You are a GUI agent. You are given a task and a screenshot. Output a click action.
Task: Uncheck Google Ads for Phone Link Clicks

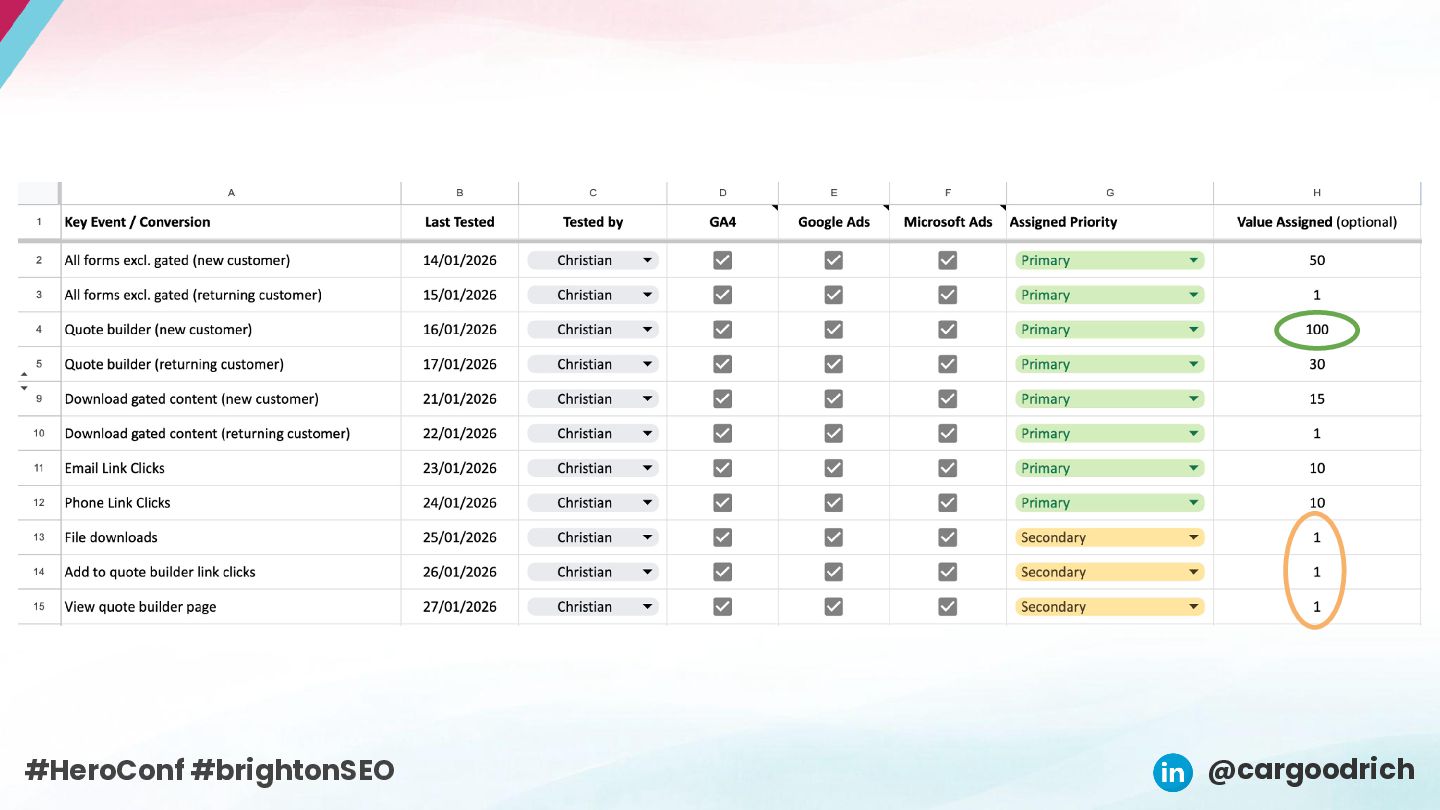pyautogui.click(x=833, y=503)
